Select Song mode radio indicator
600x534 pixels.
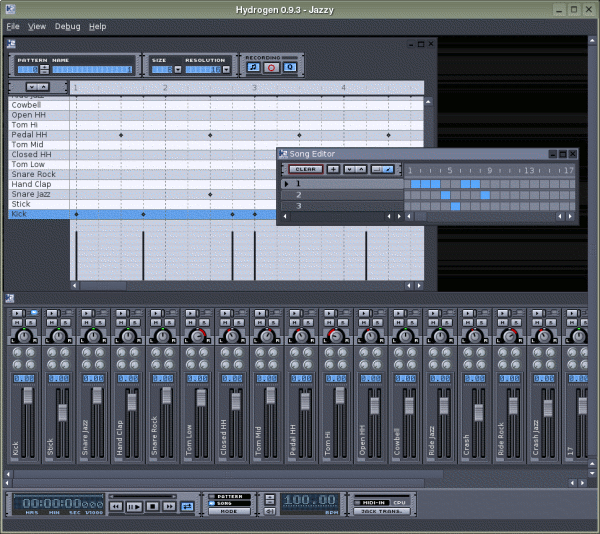click(x=212, y=503)
